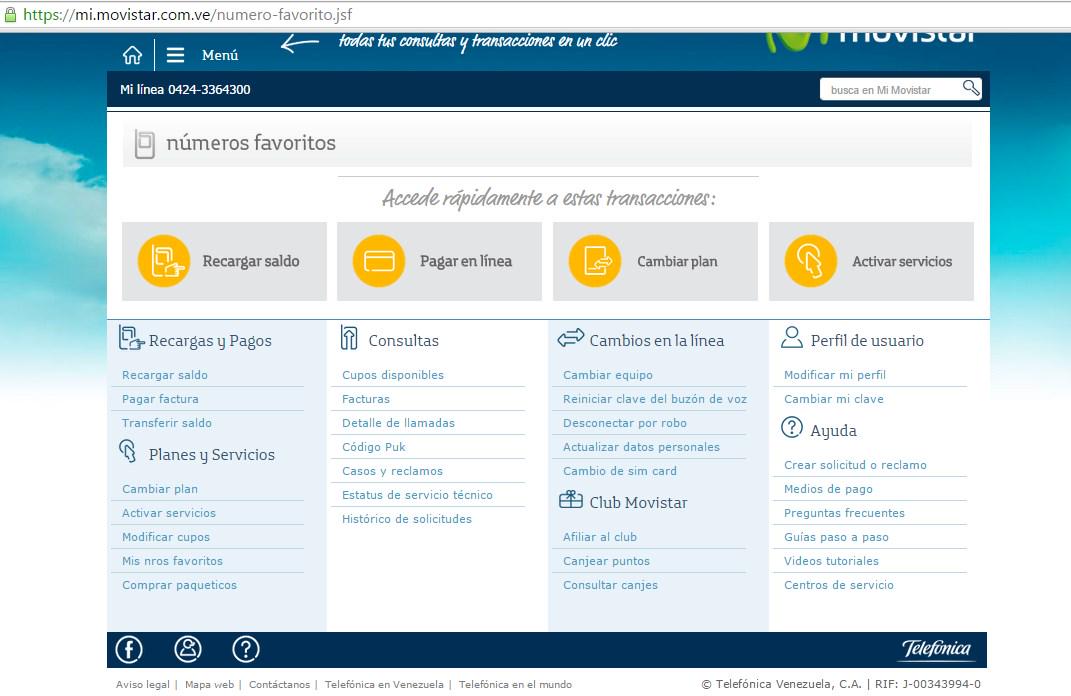The width and height of the screenshot is (1071, 696).
Task: Click the Cambiar plan yellow icon
Action: tap(595, 261)
